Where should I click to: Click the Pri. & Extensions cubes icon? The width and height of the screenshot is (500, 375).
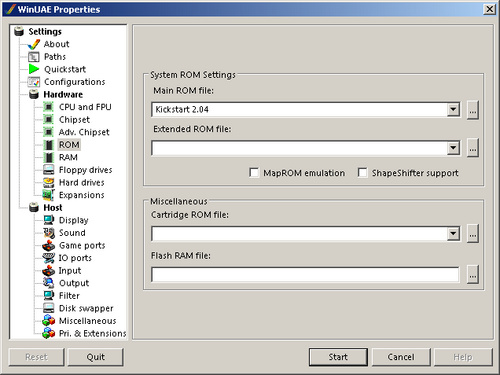(x=49, y=333)
